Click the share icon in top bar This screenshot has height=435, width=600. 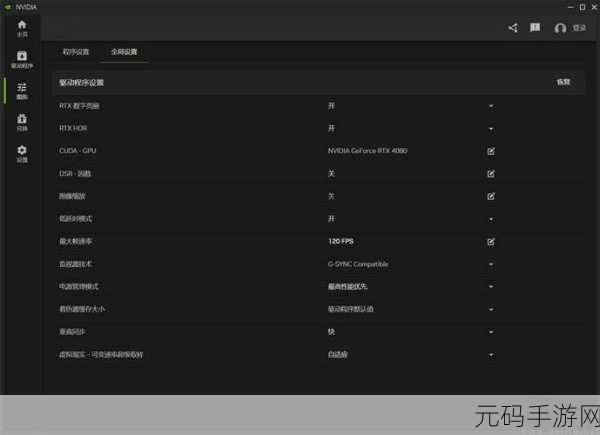tap(513, 28)
